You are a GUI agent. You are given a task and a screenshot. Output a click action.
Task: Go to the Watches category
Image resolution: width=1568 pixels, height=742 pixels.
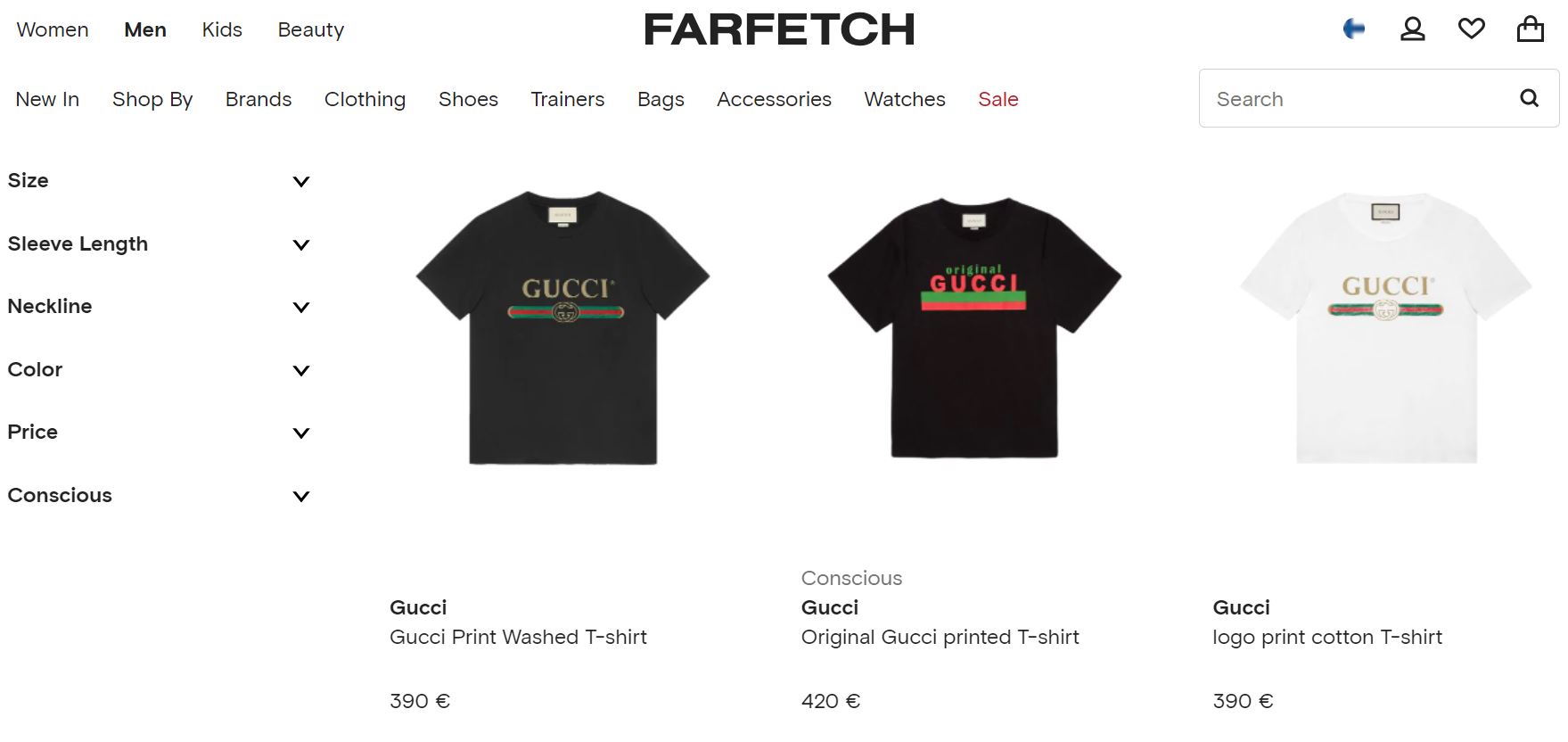coord(905,99)
